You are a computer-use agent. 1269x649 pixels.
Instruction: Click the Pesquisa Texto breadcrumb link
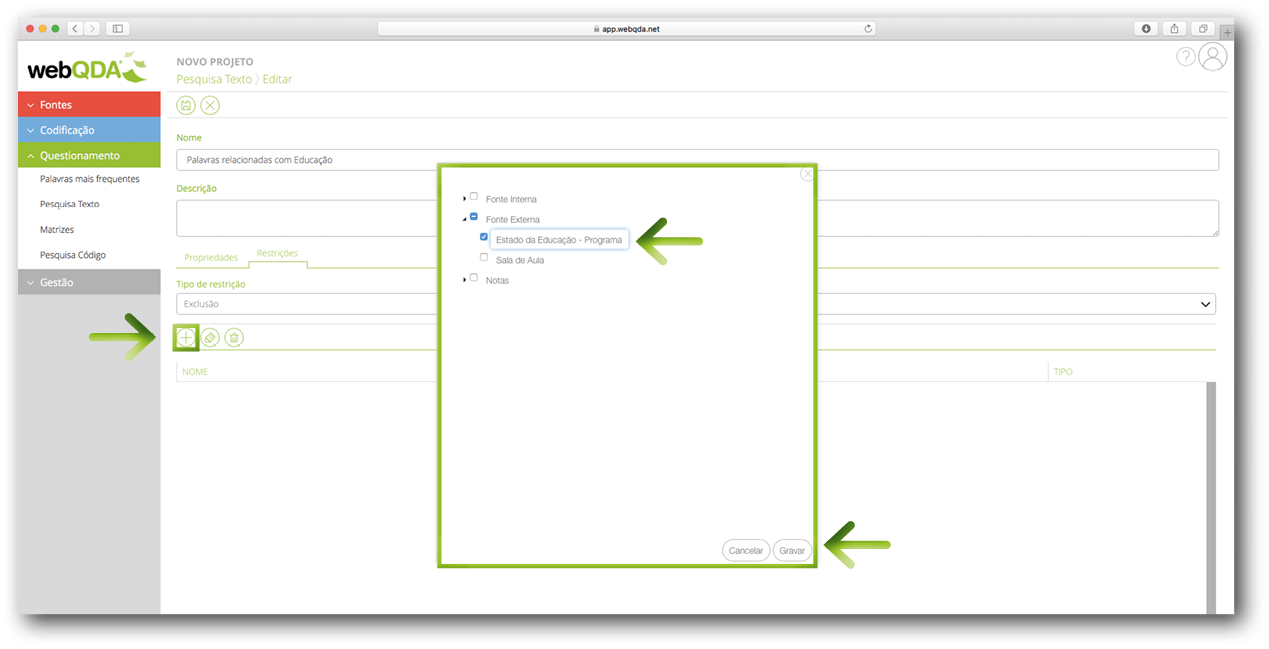point(214,79)
